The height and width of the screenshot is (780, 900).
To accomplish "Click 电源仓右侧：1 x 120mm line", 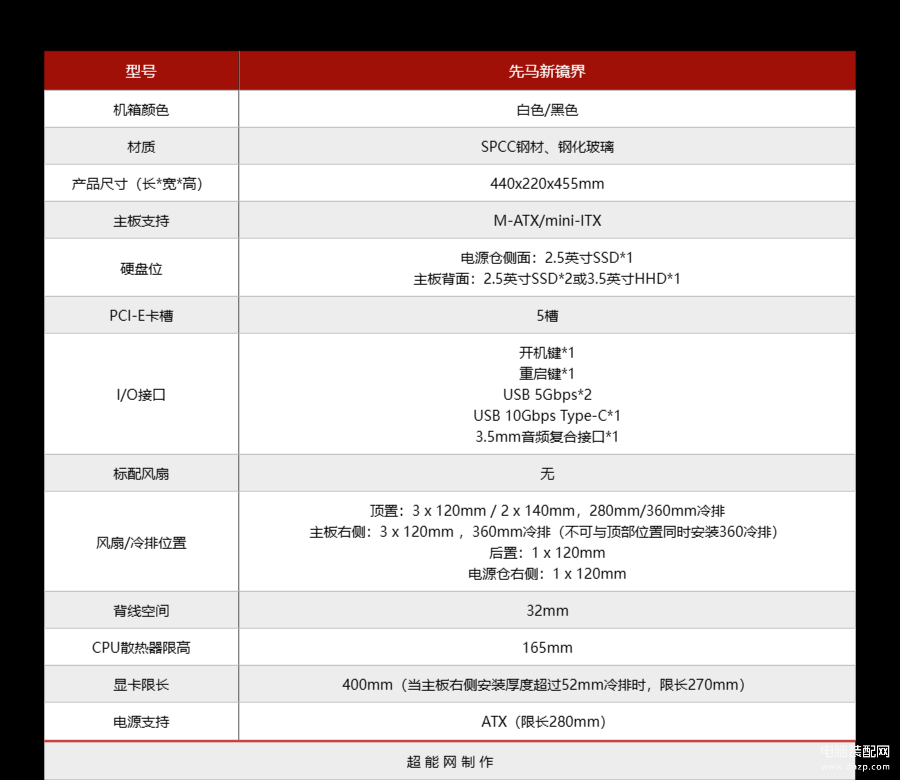I will 547,574.
